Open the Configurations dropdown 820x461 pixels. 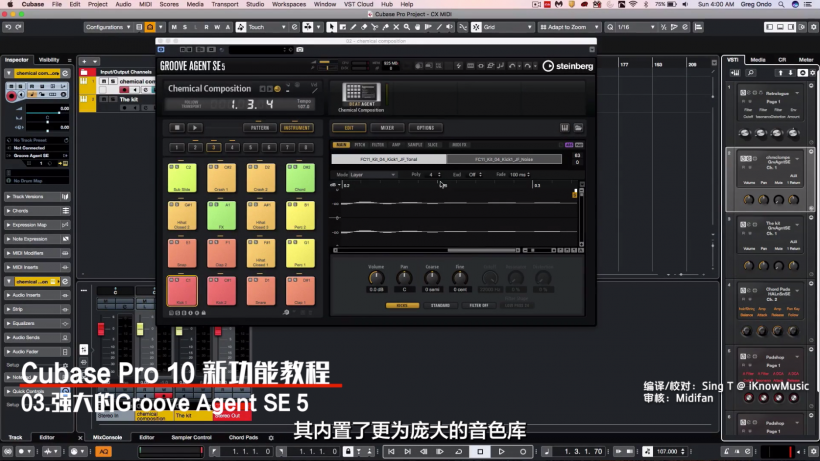click(x=108, y=27)
